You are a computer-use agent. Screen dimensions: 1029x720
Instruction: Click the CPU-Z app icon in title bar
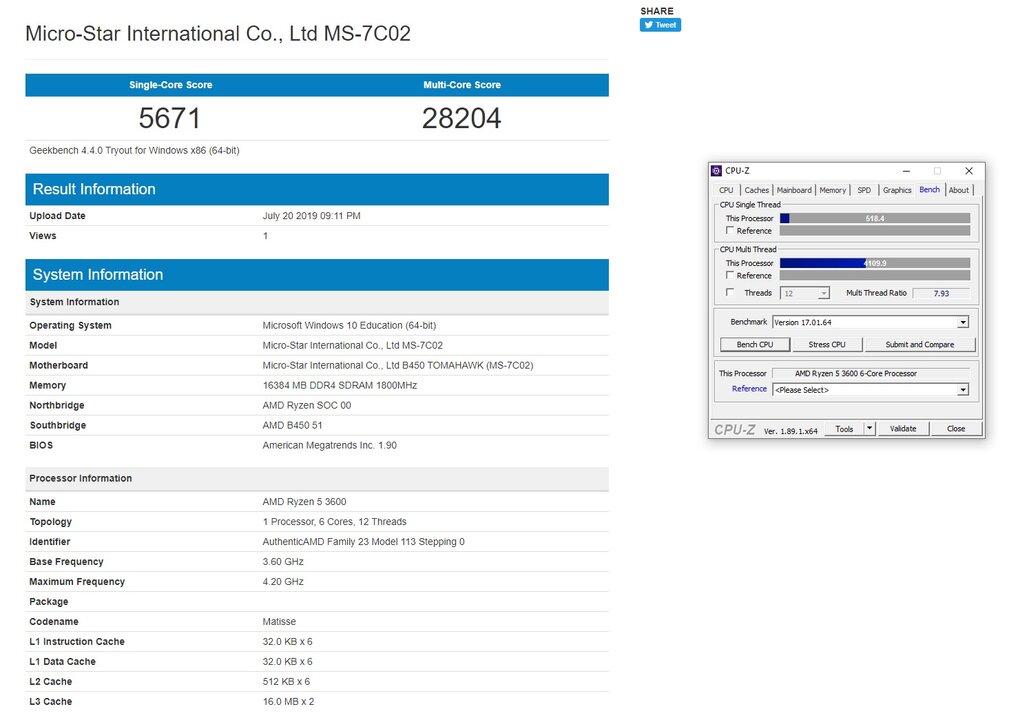717,171
